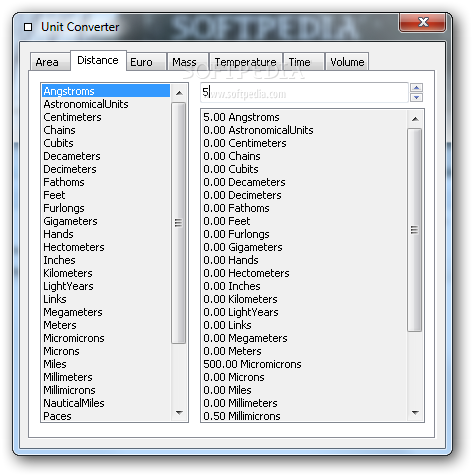Click the 0.00 Kilometers result row
Viewport: 473px width, 476px height.
click(x=304, y=299)
